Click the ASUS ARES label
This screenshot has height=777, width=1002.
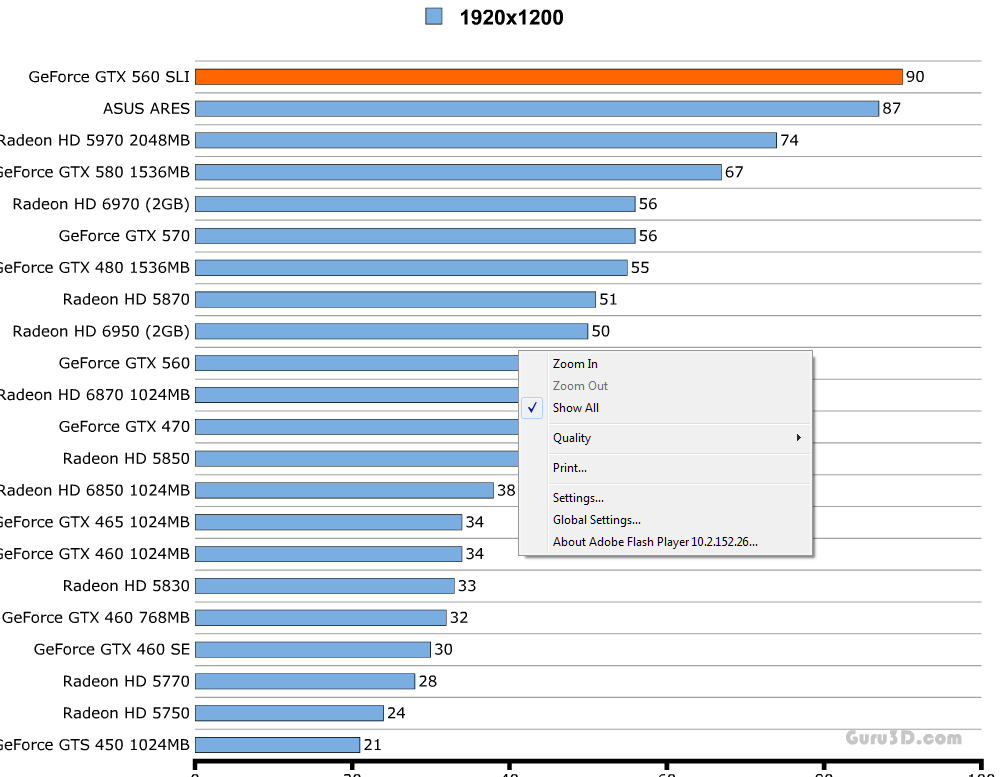click(147, 109)
